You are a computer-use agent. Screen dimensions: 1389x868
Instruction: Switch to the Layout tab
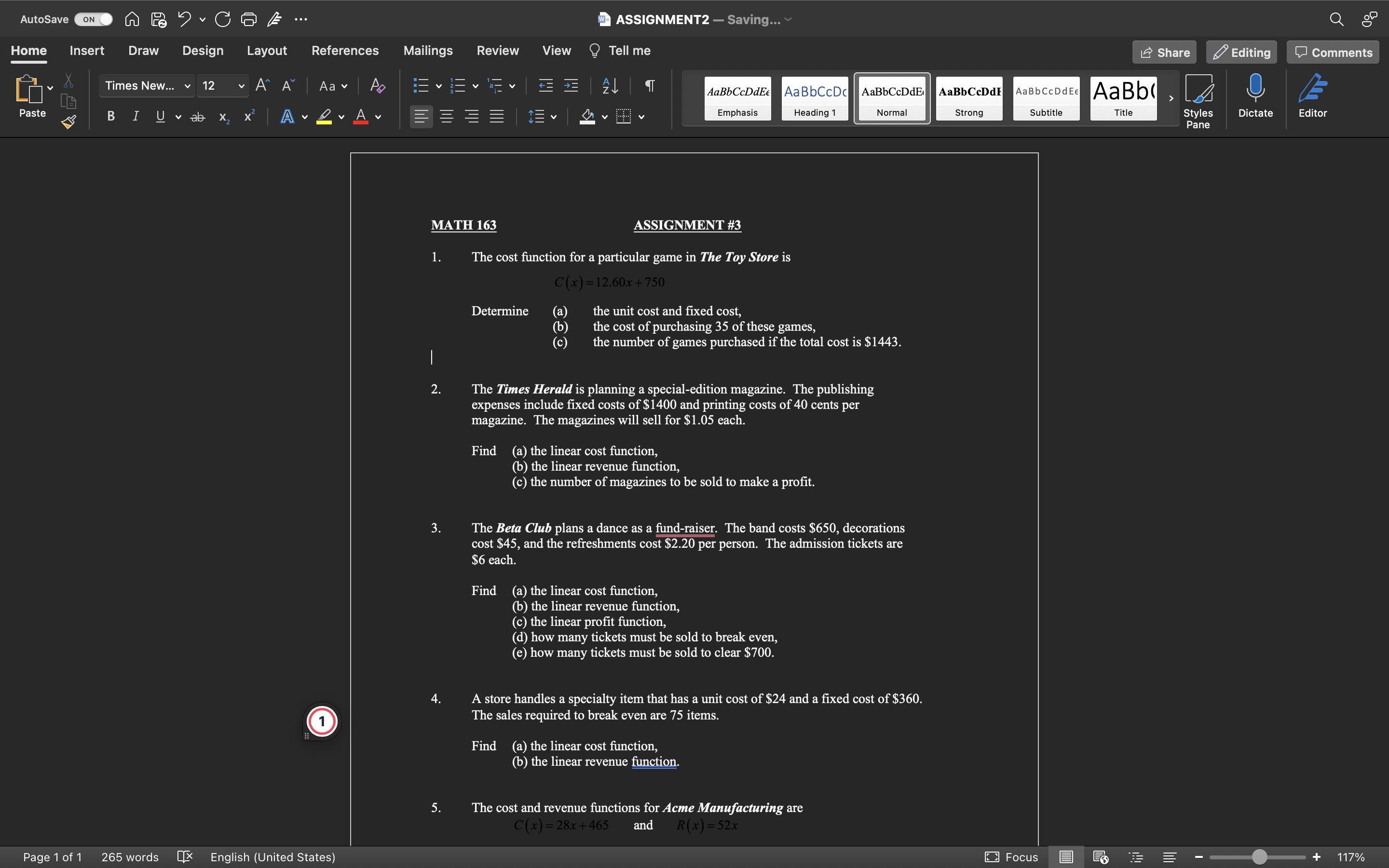click(266, 51)
